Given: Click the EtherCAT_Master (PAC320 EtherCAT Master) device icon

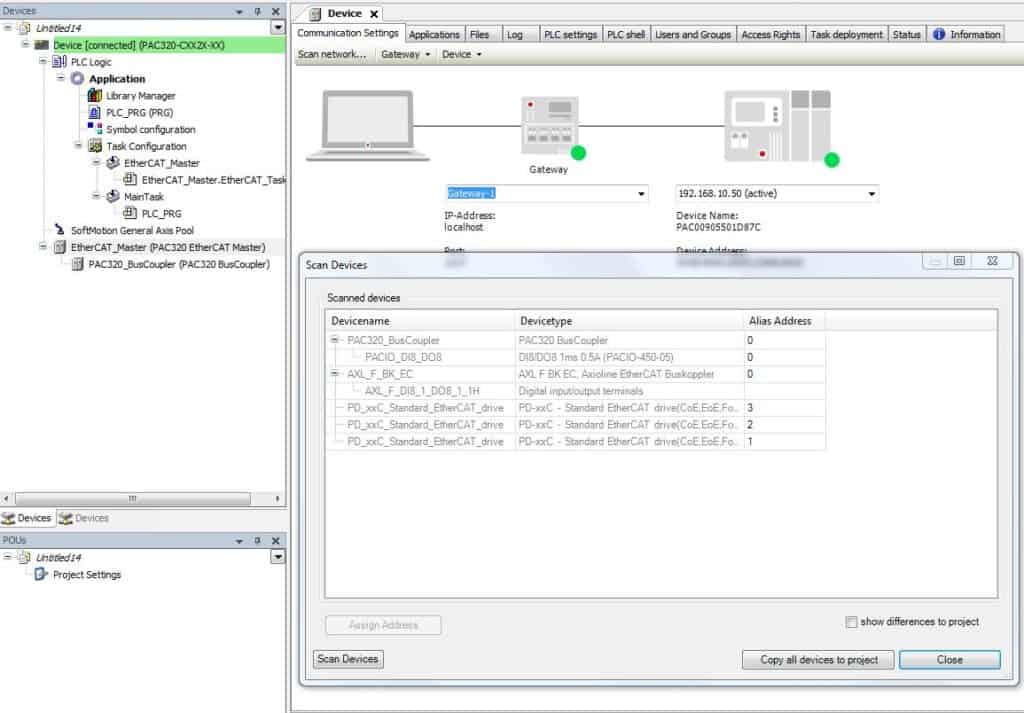Looking at the screenshot, I should pos(59,247).
